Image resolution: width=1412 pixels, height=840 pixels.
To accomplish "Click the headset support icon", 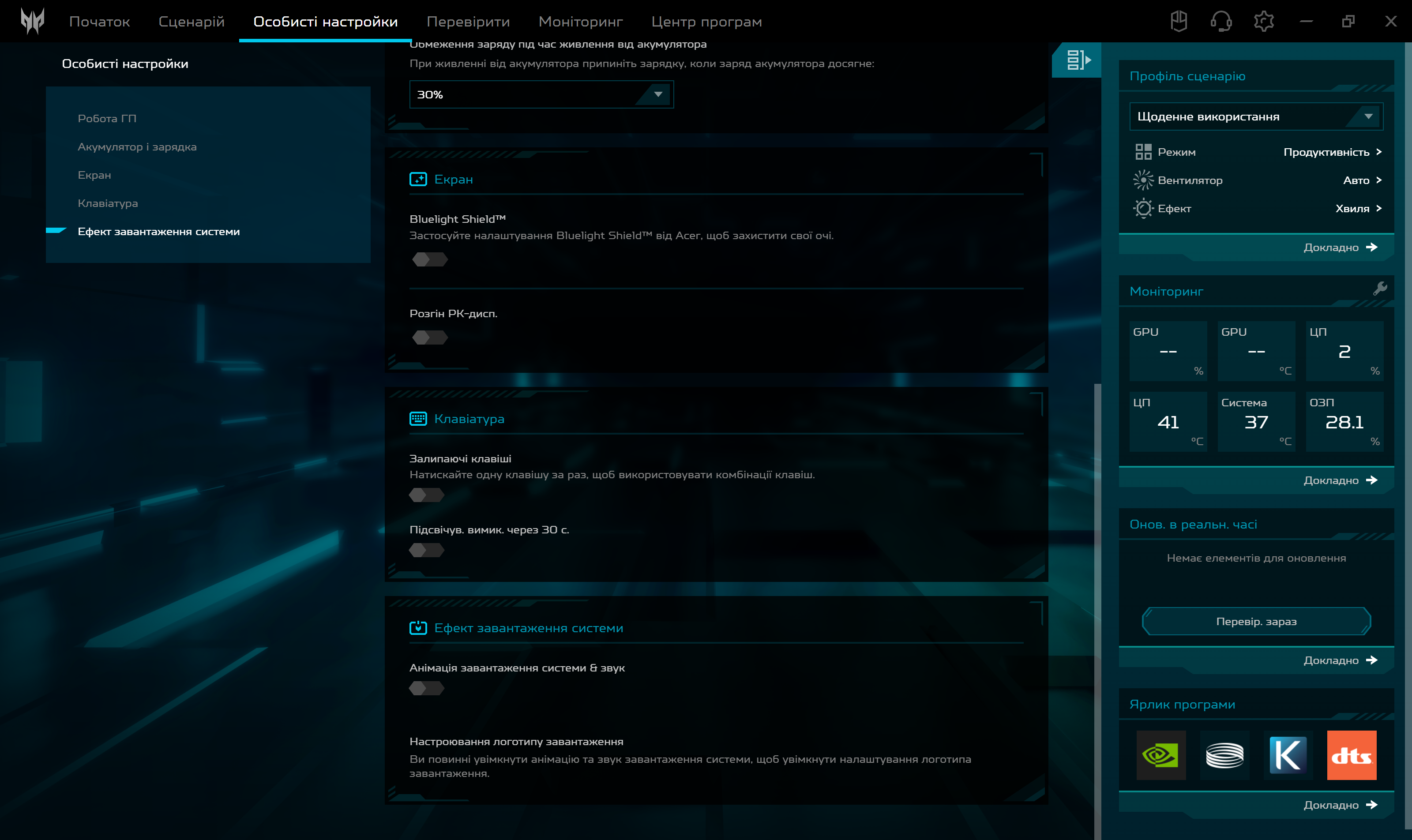I will pos(1222,21).
